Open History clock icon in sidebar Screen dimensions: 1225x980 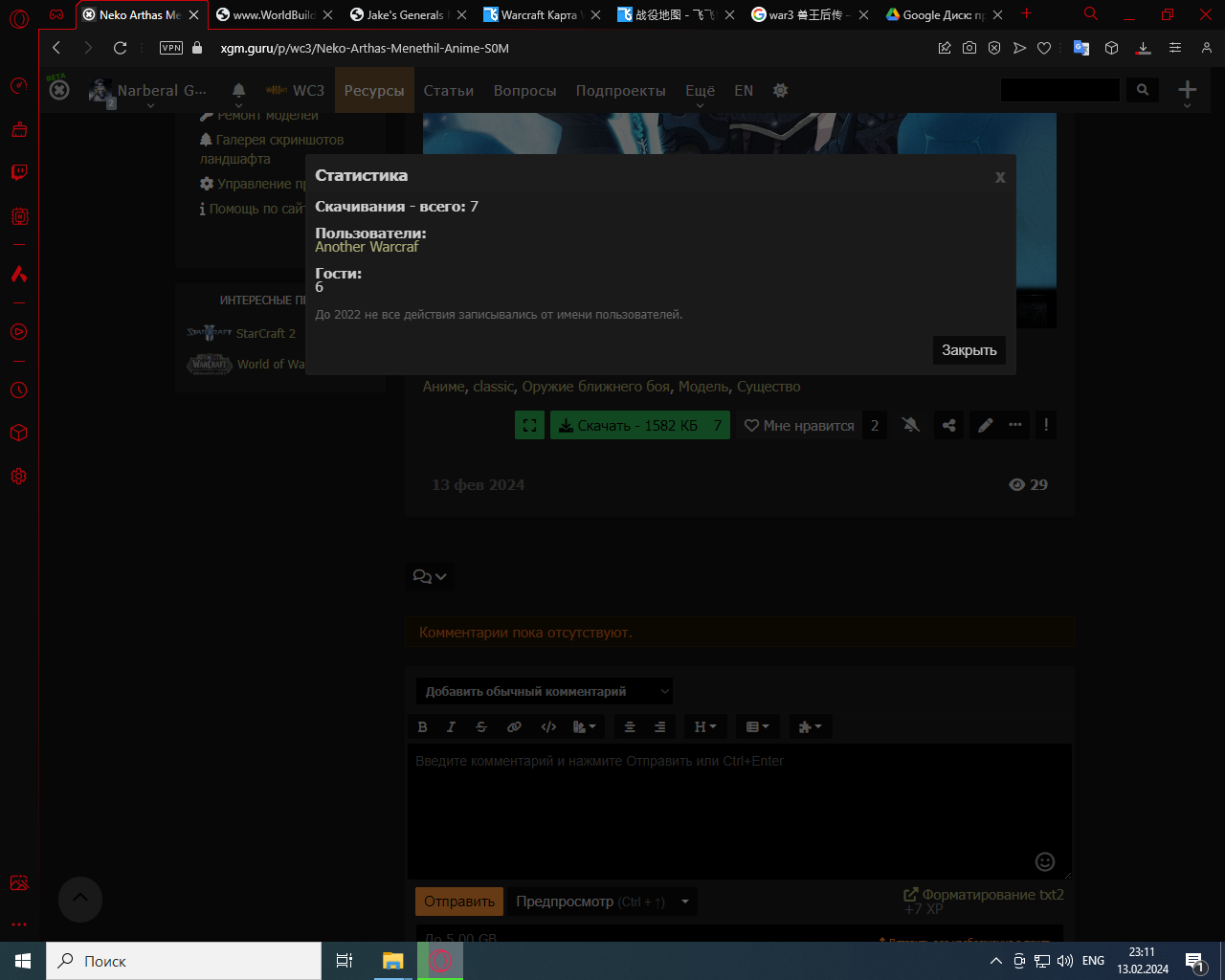[19, 390]
